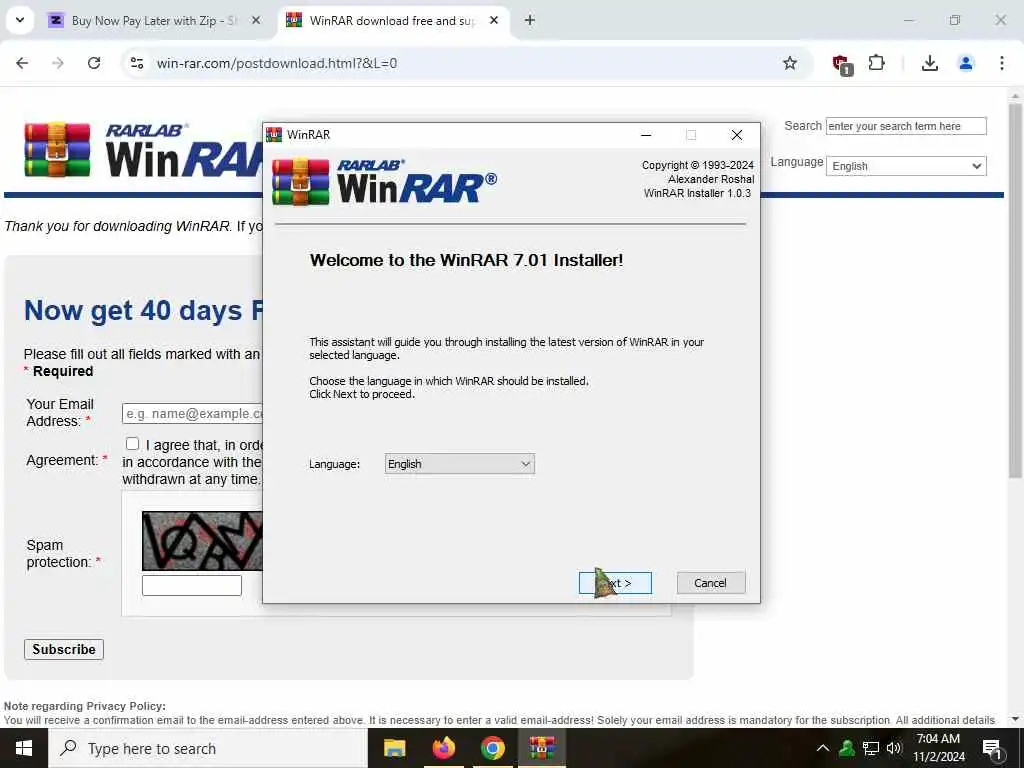Open Chrome from the taskbar
This screenshot has height=768, width=1024.
click(x=492, y=748)
